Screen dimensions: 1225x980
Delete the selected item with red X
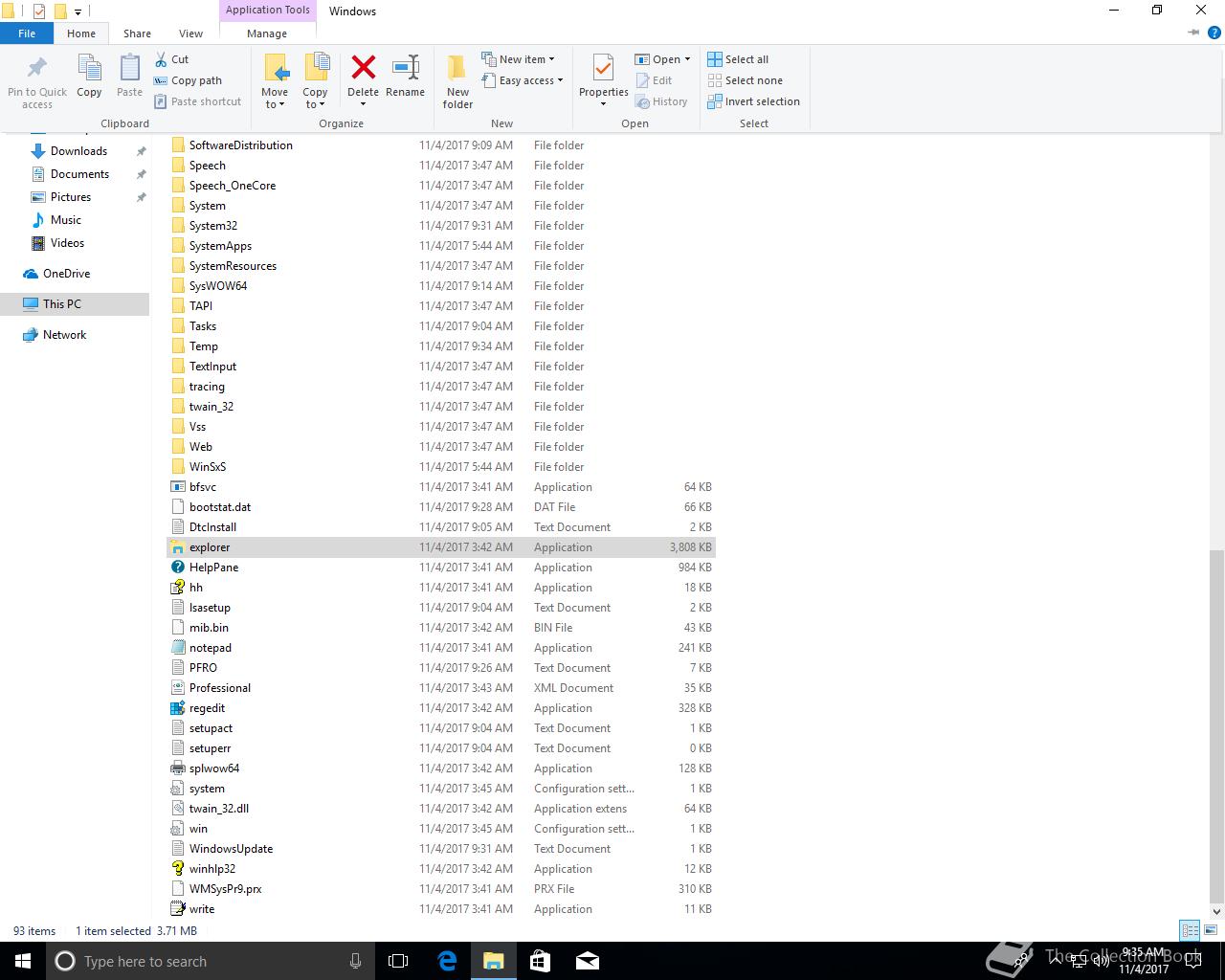363,68
